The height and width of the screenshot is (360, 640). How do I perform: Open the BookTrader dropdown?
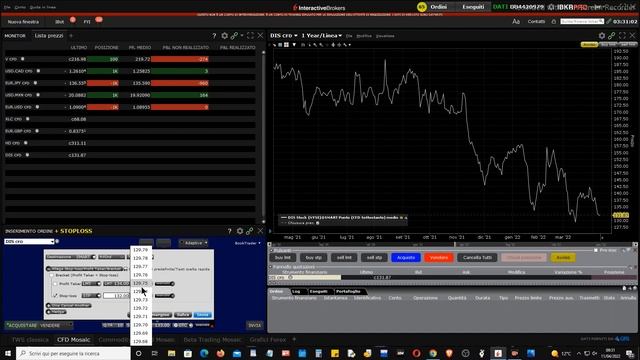[248, 243]
